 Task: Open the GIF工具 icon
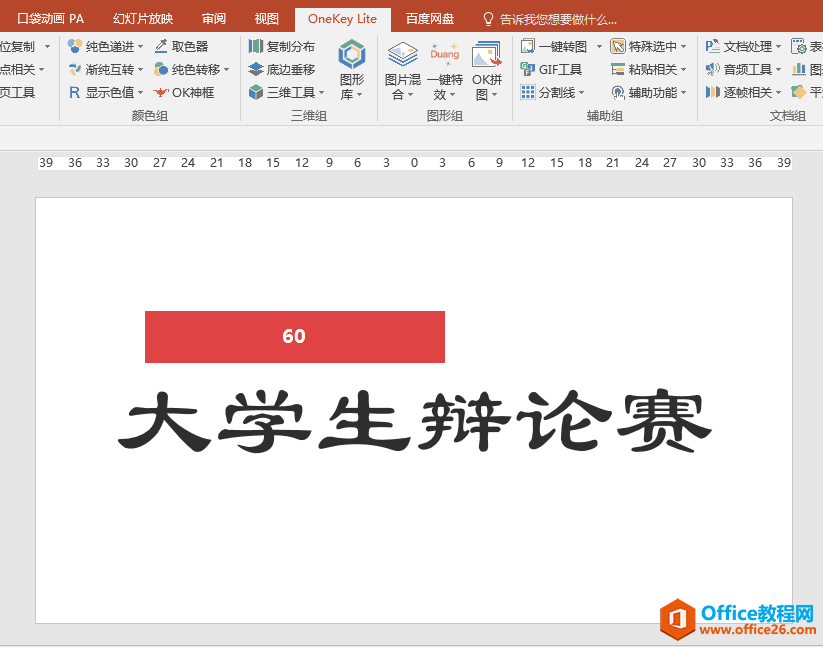tap(527, 69)
